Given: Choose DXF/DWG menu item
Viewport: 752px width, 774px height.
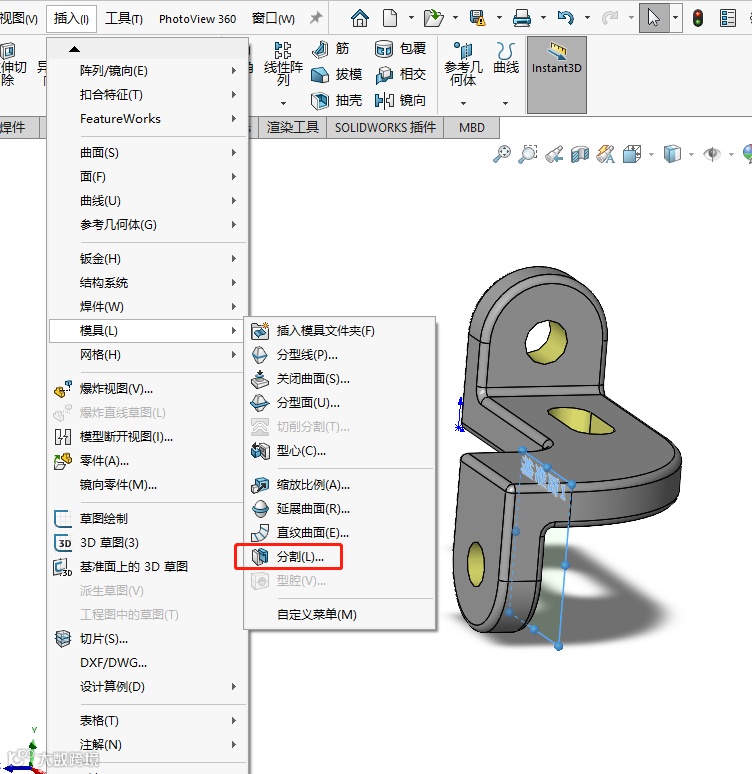Looking at the screenshot, I should 147,662.
